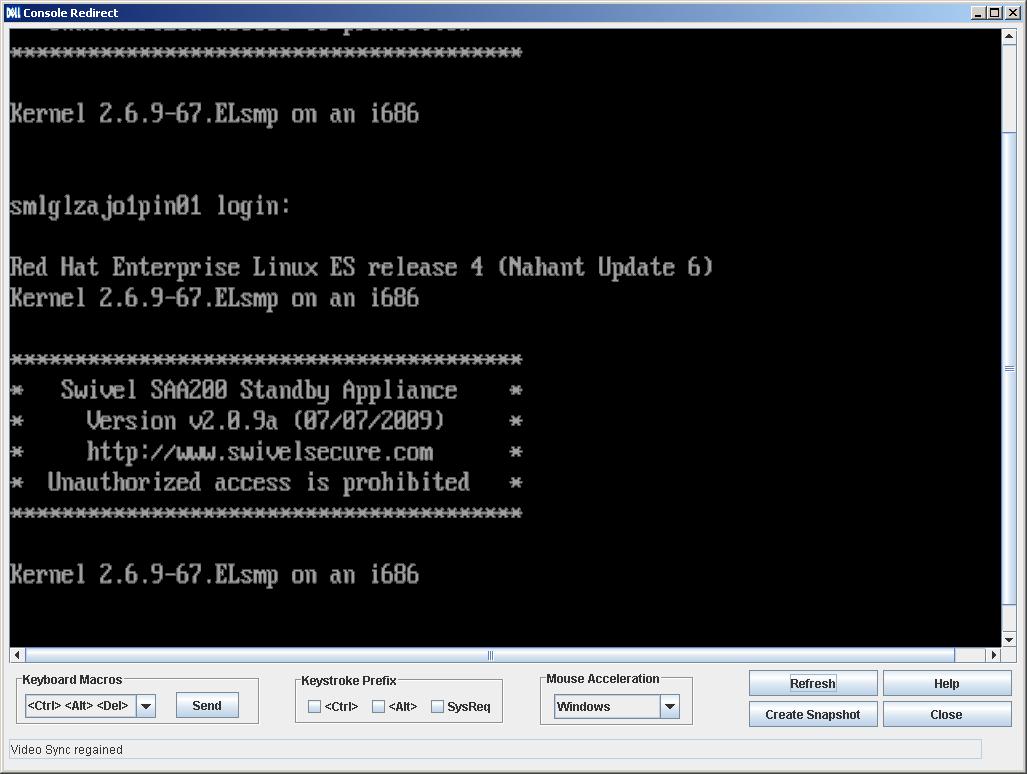
Task: Open Help for Console Redirect
Action: (946, 683)
